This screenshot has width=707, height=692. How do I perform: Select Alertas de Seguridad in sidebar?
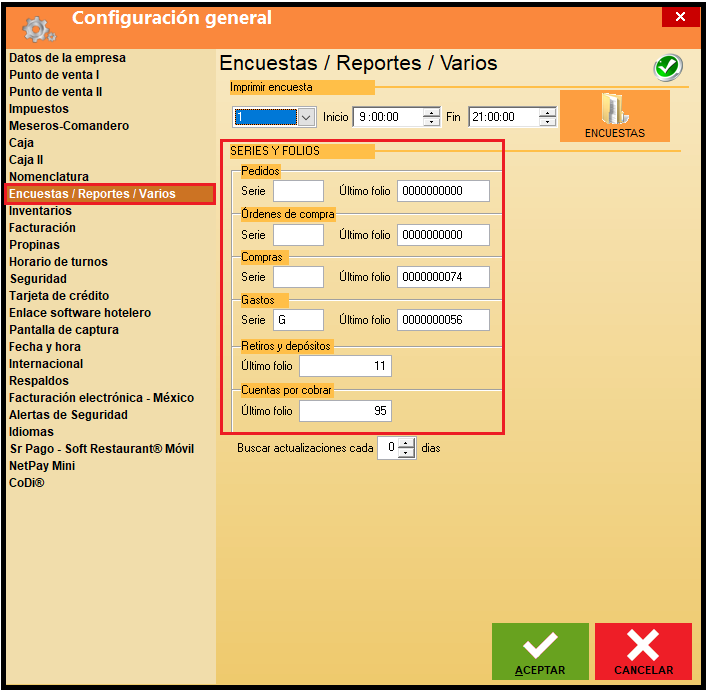pyautogui.click(x=68, y=415)
